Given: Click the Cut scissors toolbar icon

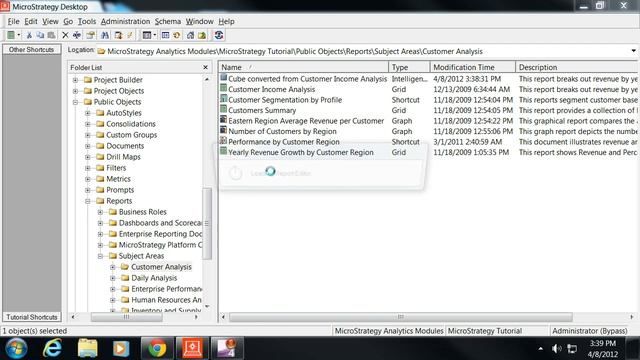Looking at the screenshot, I should (x=29, y=35).
